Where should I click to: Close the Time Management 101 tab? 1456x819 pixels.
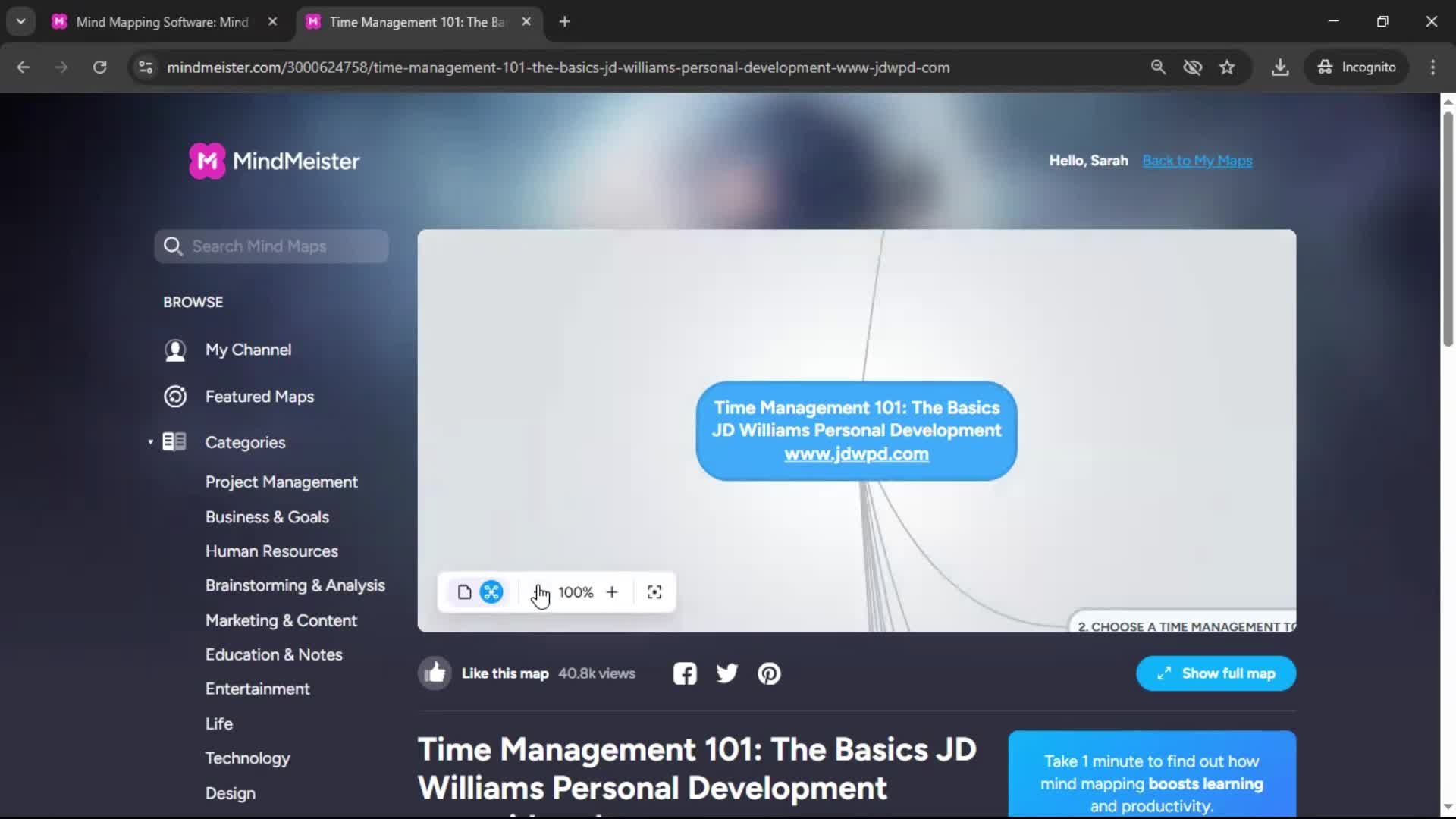click(526, 22)
